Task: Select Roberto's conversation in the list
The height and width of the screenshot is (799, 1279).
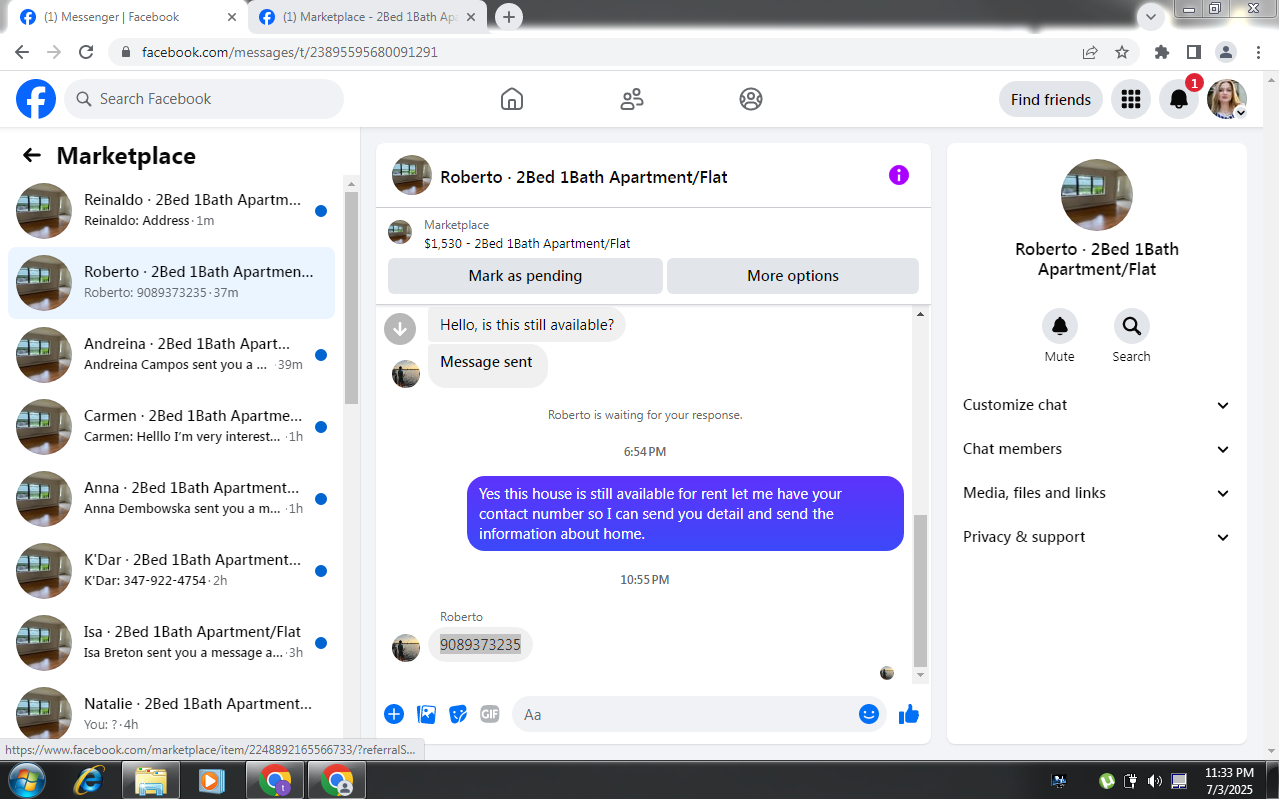Action: coord(171,283)
